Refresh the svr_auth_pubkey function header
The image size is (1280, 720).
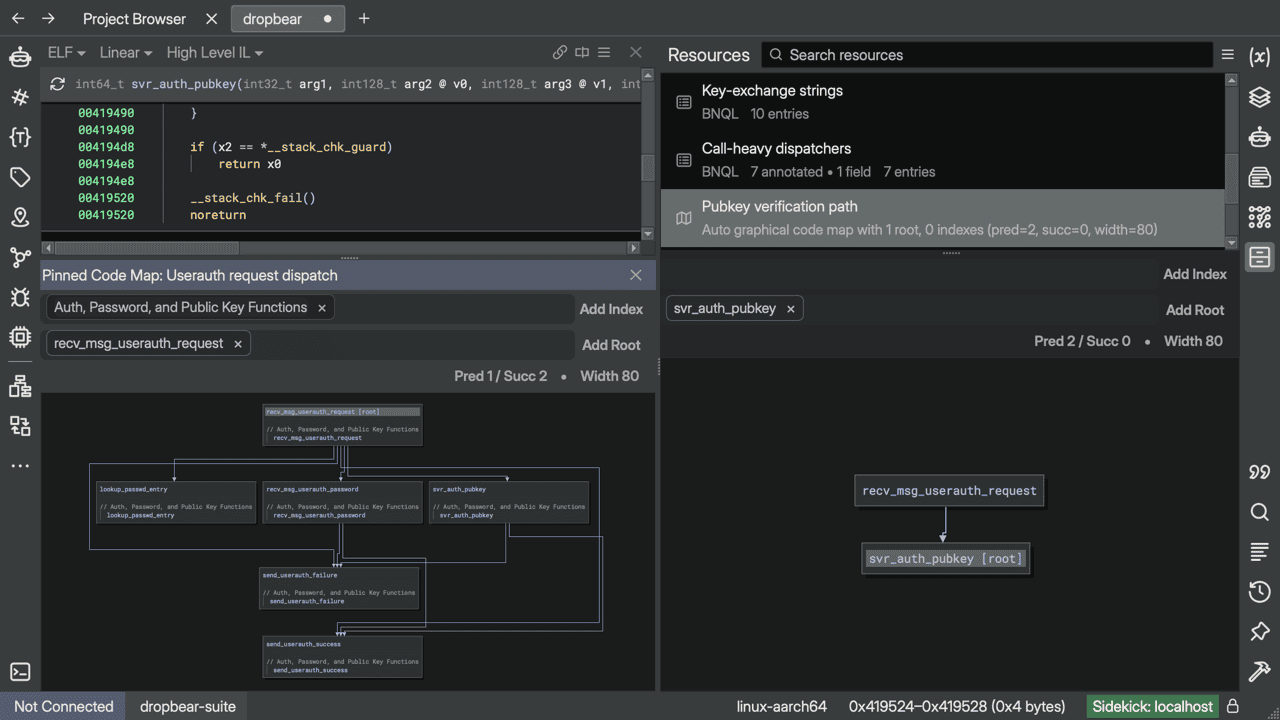click(57, 84)
